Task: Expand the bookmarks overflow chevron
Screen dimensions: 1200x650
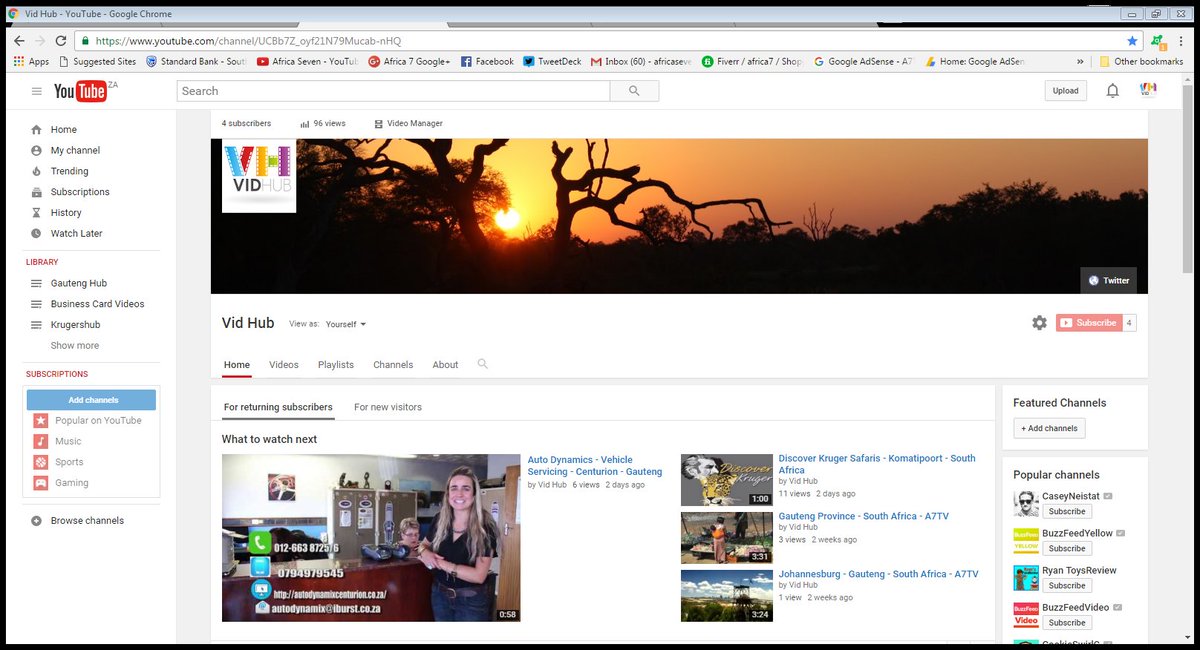Action: 1080,61
